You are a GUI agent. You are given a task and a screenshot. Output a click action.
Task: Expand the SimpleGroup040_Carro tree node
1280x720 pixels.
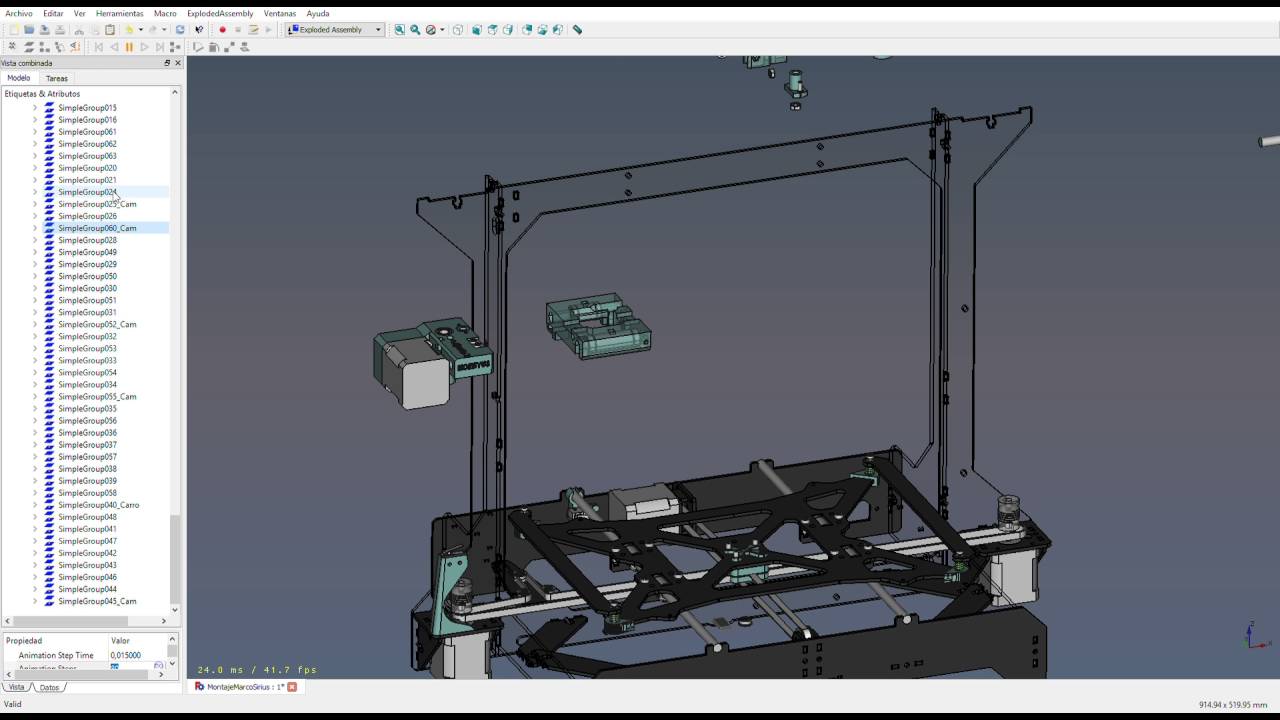pos(35,505)
